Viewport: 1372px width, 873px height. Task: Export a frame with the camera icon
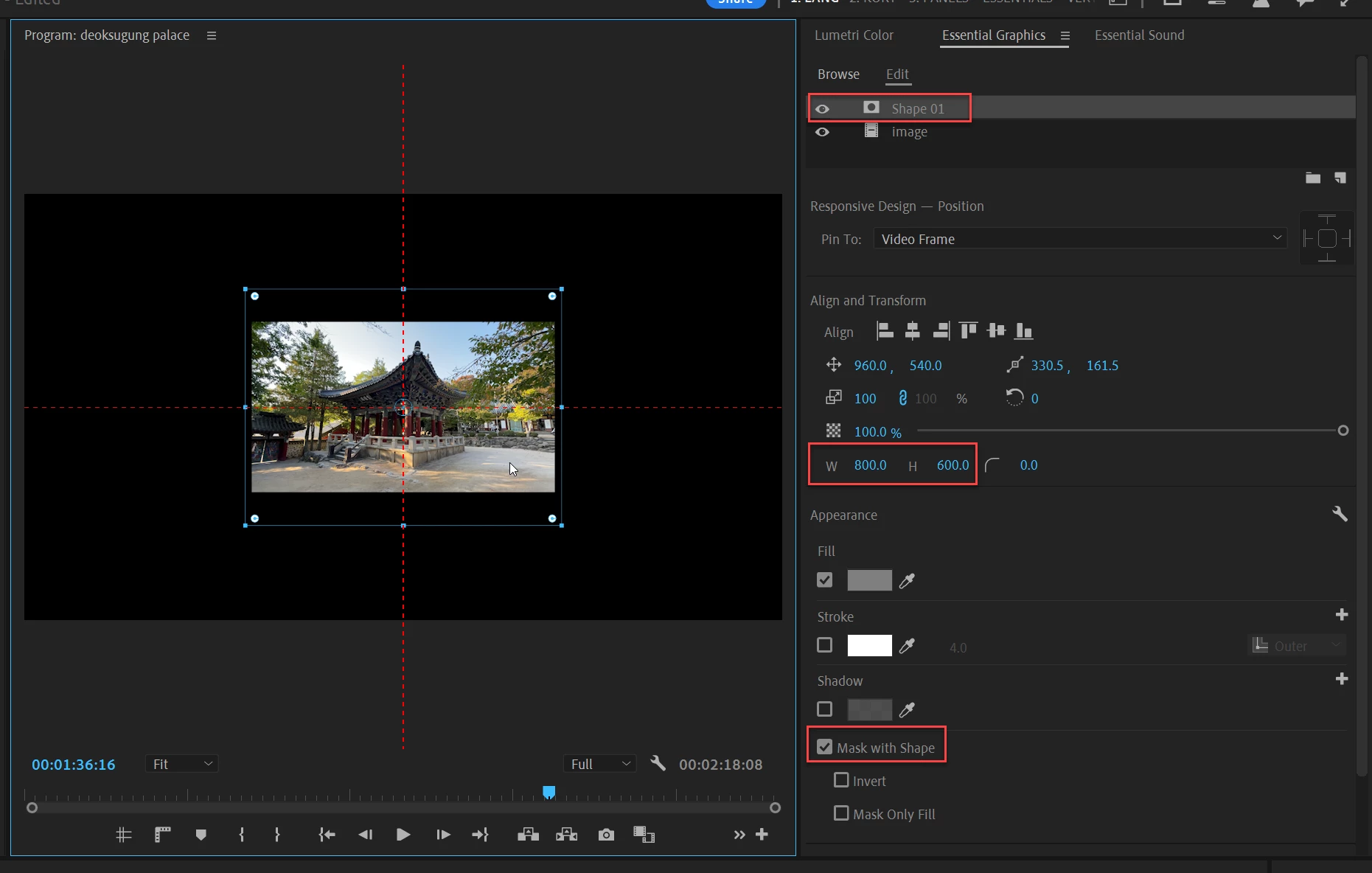[x=606, y=835]
